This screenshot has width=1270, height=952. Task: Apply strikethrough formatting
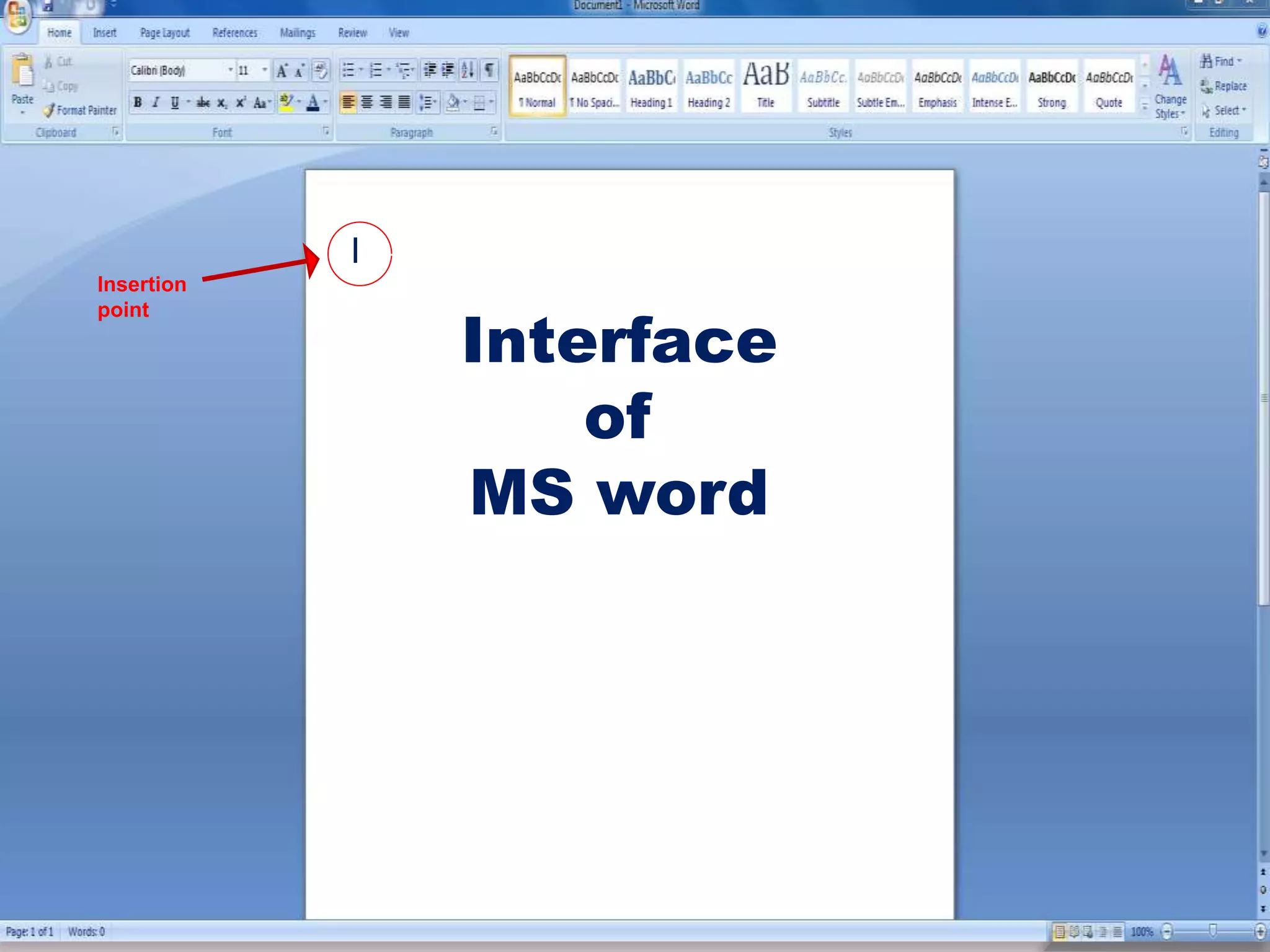pos(203,103)
